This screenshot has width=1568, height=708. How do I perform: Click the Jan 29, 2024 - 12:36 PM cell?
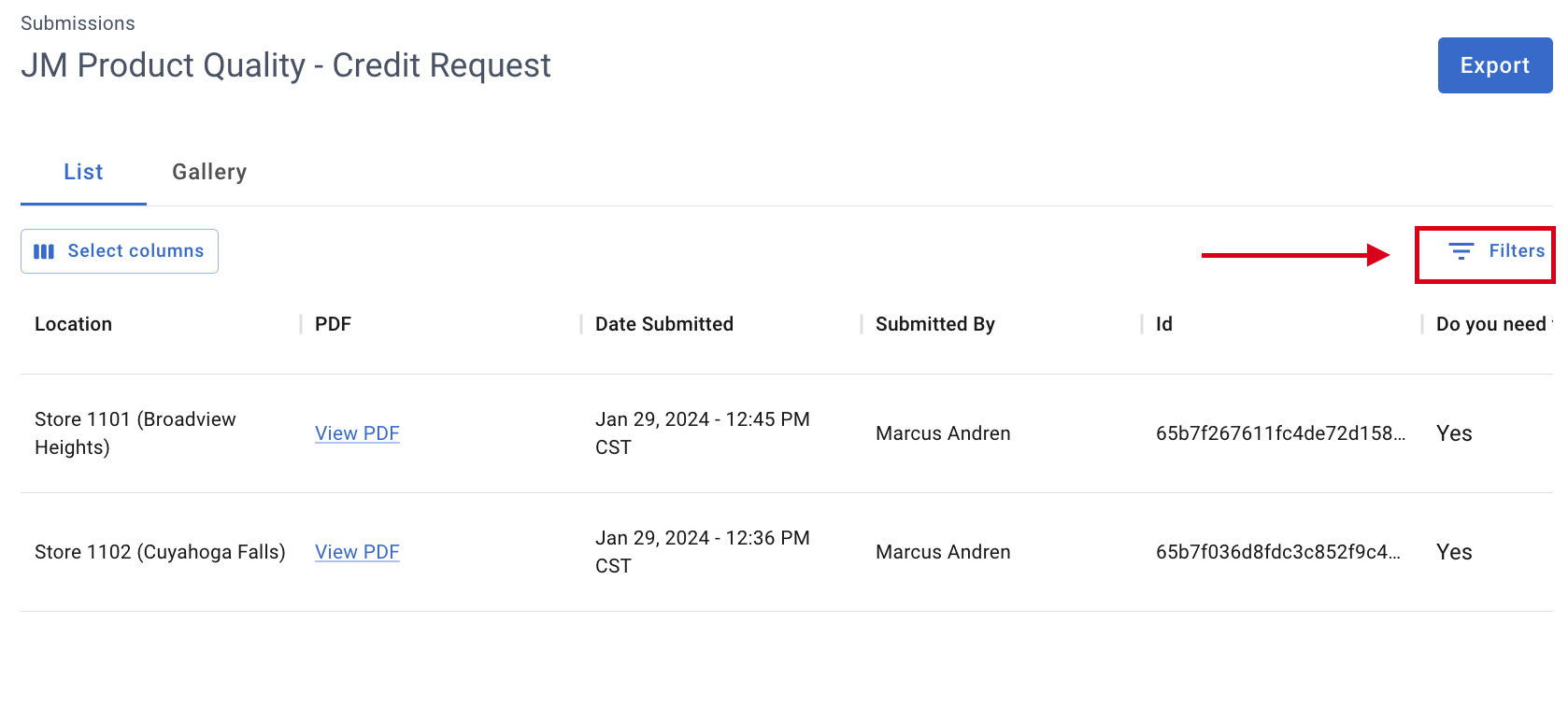703,552
